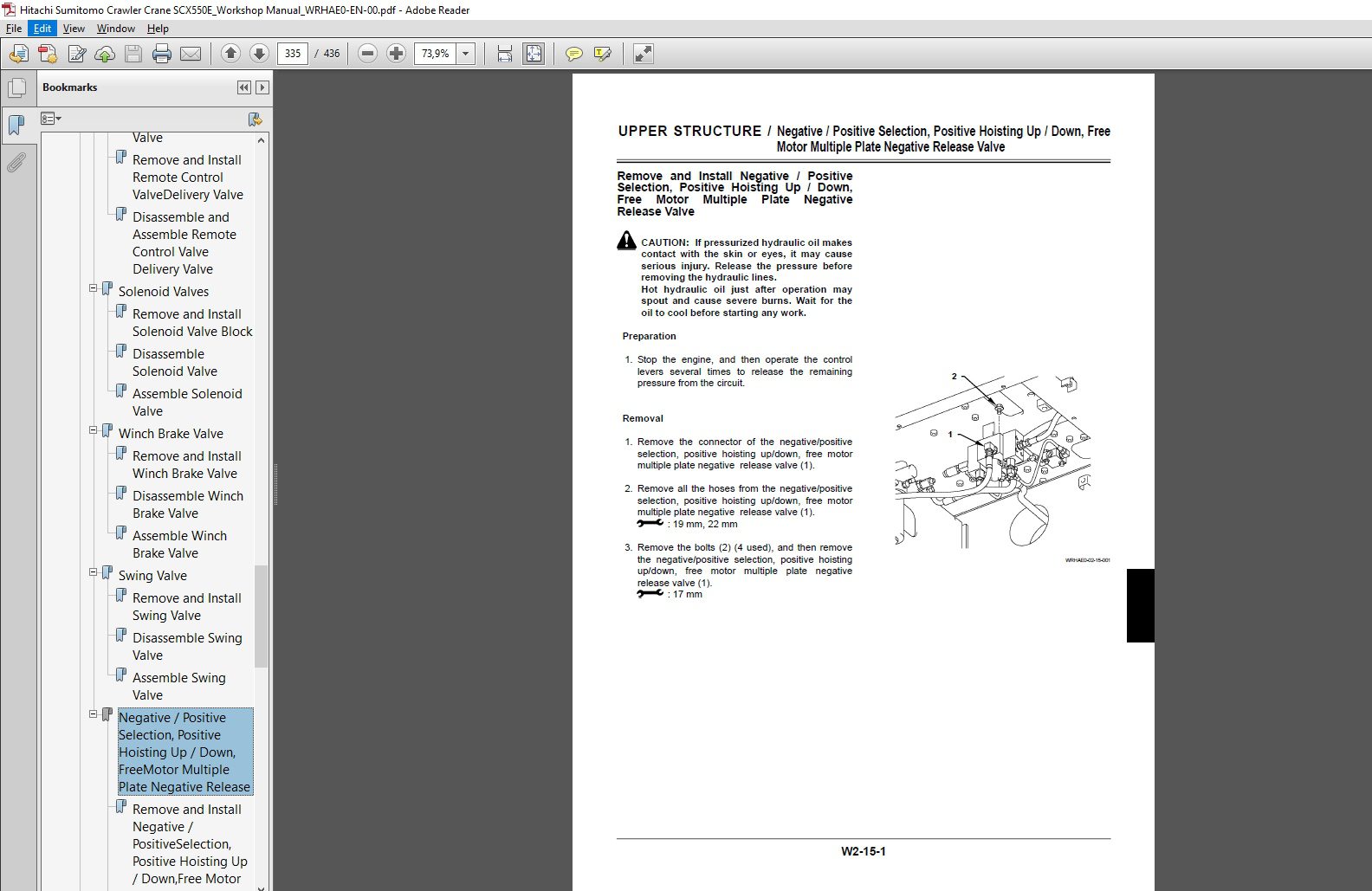Toggle the Bookmarks panel icon
This screenshot has width=1372, height=891.
(16, 125)
